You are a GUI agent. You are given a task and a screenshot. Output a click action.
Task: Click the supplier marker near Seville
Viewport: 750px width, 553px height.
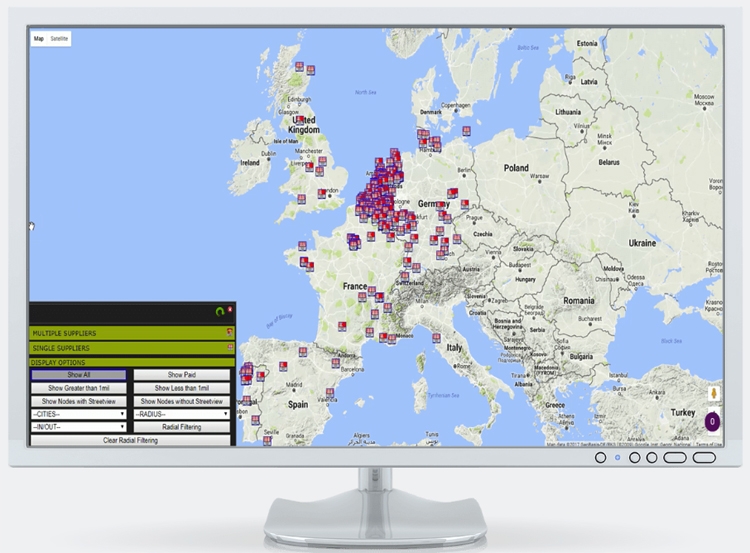pyautogui.click(x=267, y=440)
